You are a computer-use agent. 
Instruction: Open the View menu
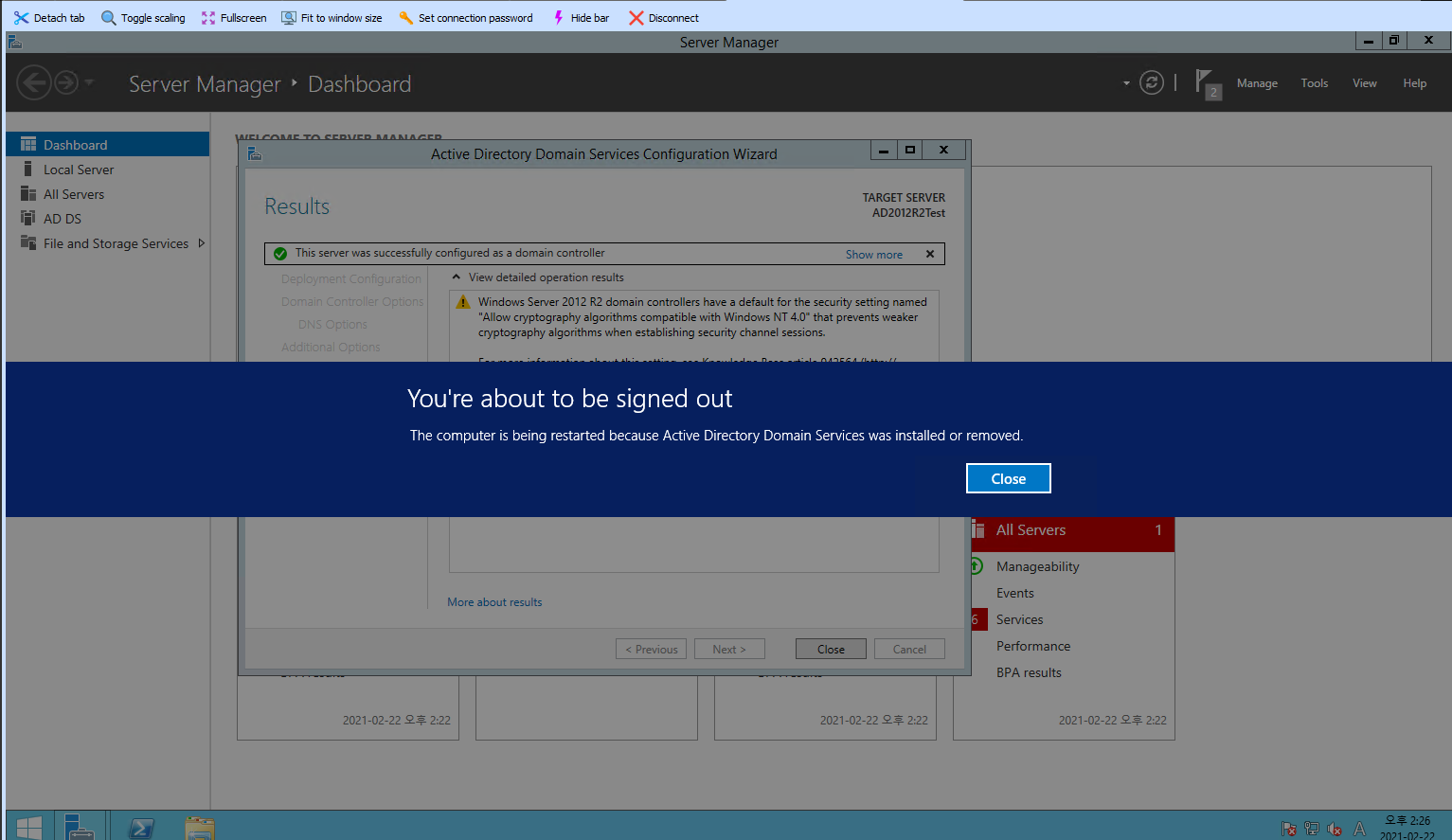1364,83
